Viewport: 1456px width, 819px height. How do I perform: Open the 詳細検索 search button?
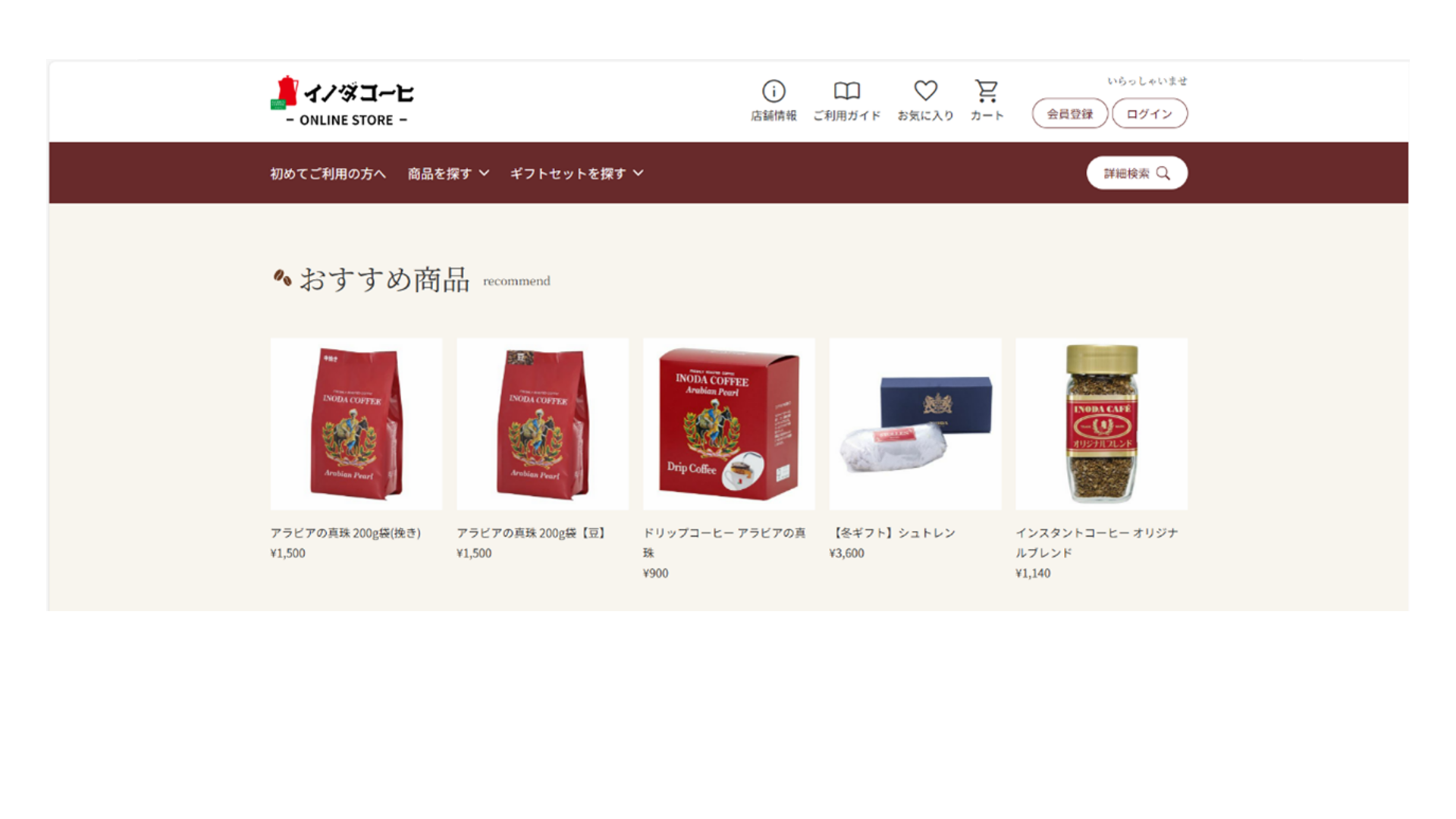1137,173
